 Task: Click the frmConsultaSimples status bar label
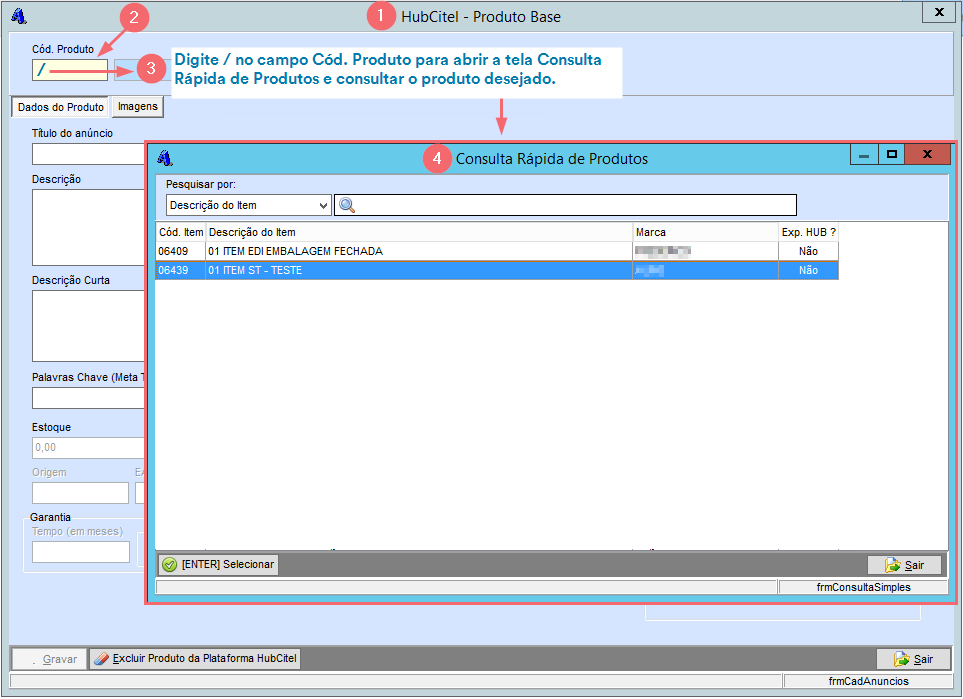(864, 587)
